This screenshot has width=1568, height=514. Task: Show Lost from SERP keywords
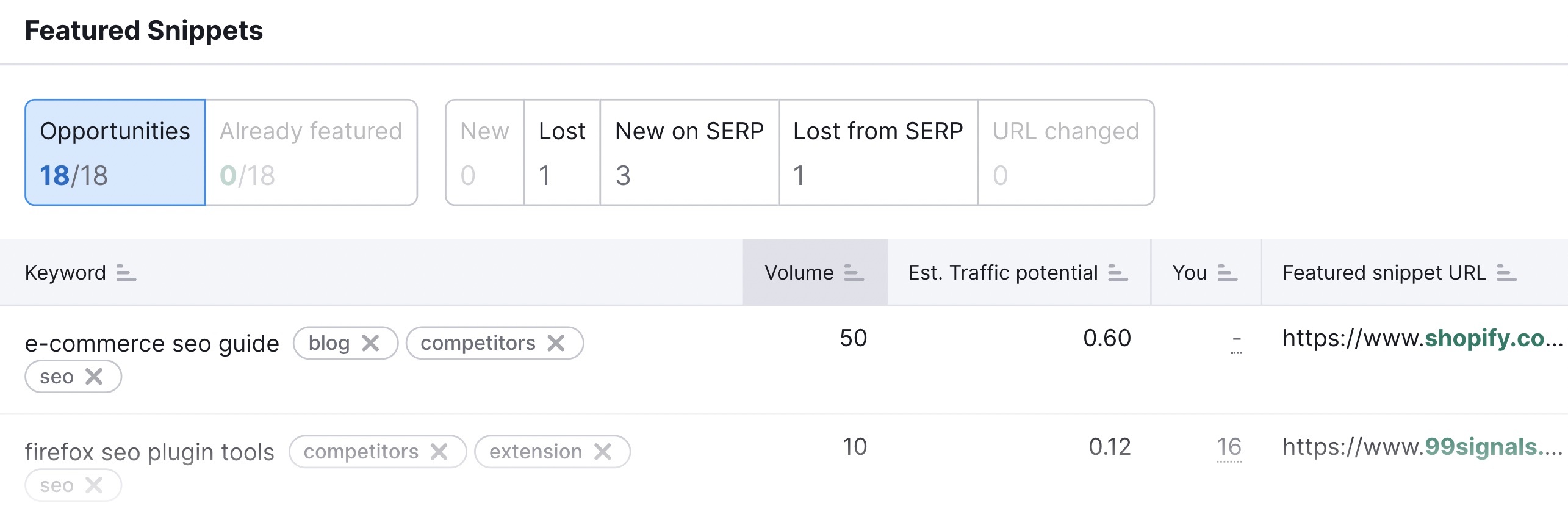(x=878, y=153)
